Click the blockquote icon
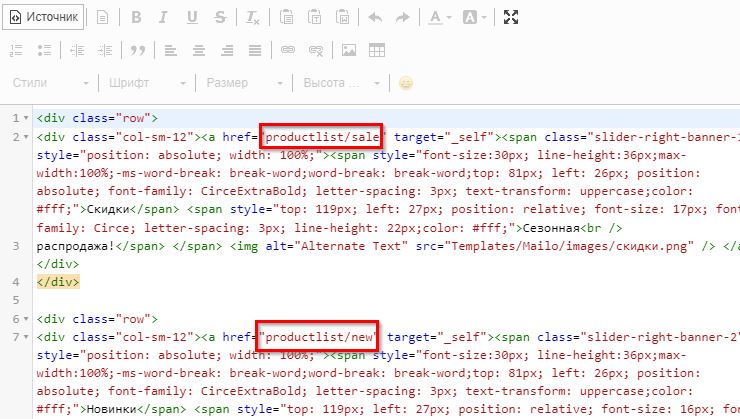This screenshot has width=740, height=419. [x=138, y=50]
